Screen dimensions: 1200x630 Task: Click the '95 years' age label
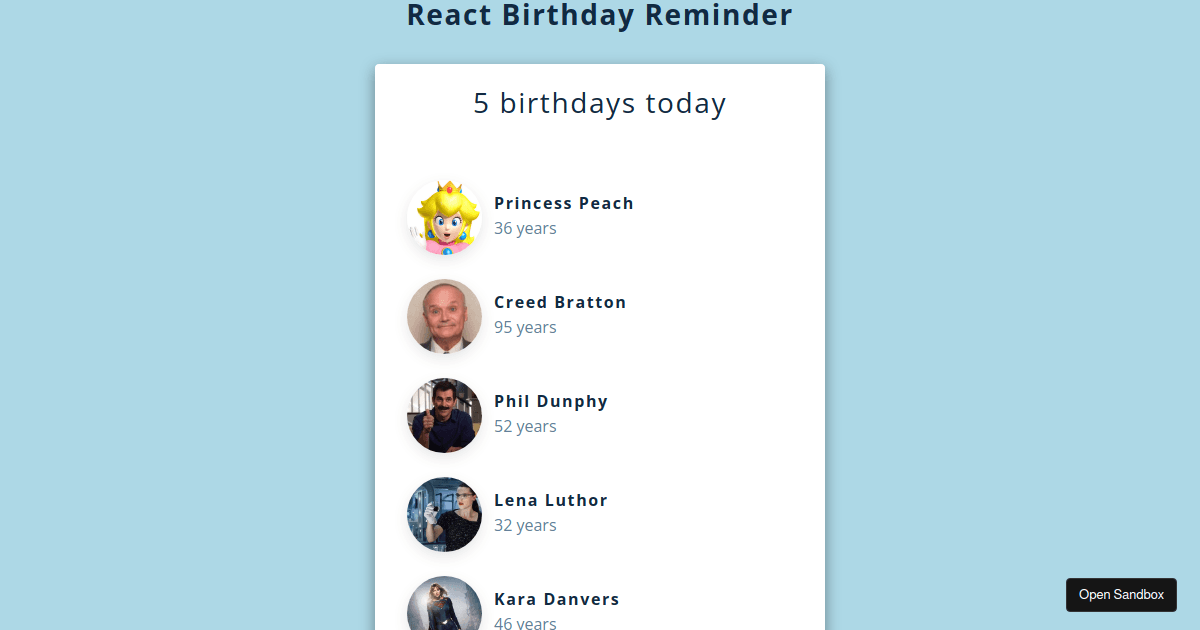click(x=525, y=327)
